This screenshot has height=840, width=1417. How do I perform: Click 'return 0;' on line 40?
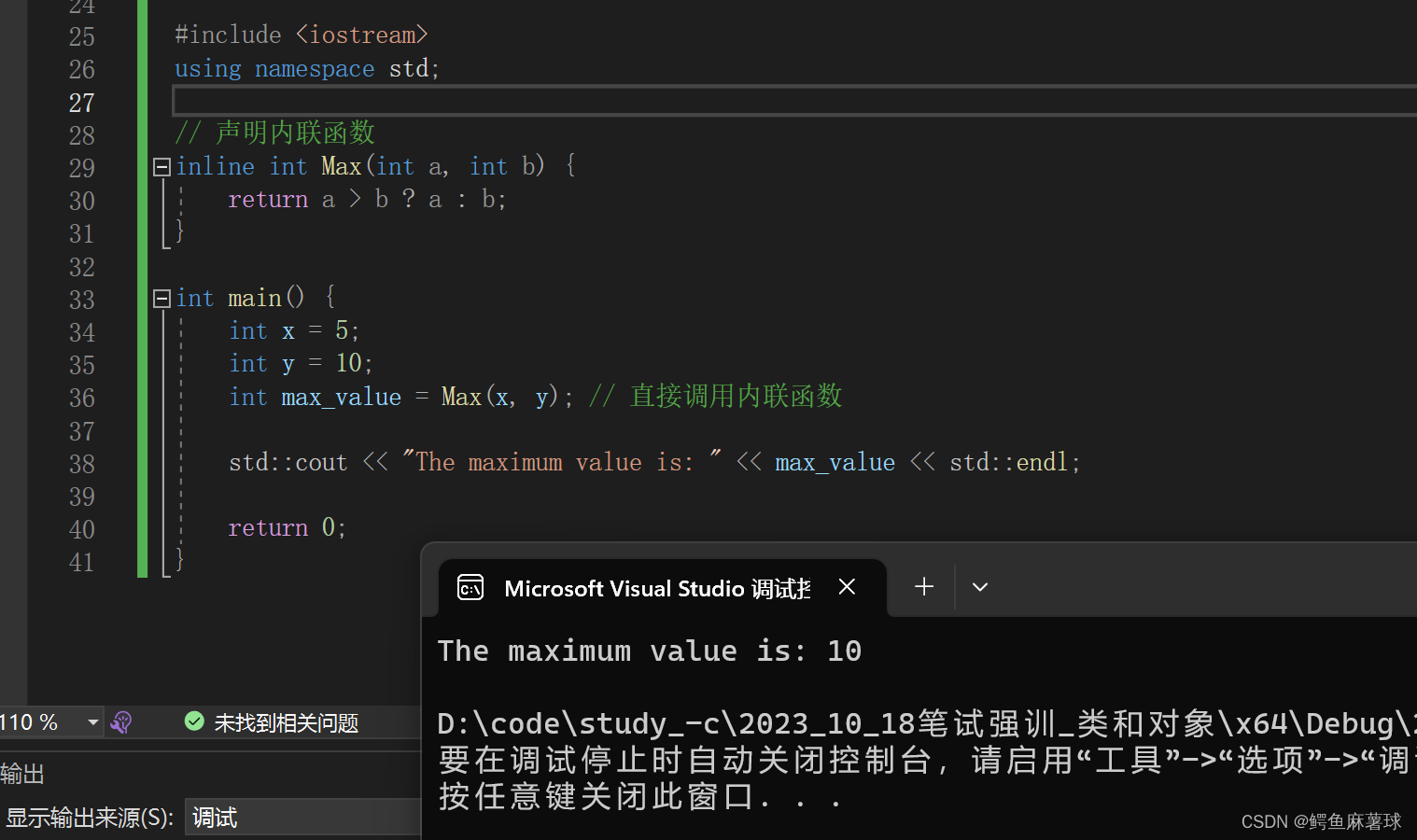pos(288,528)
